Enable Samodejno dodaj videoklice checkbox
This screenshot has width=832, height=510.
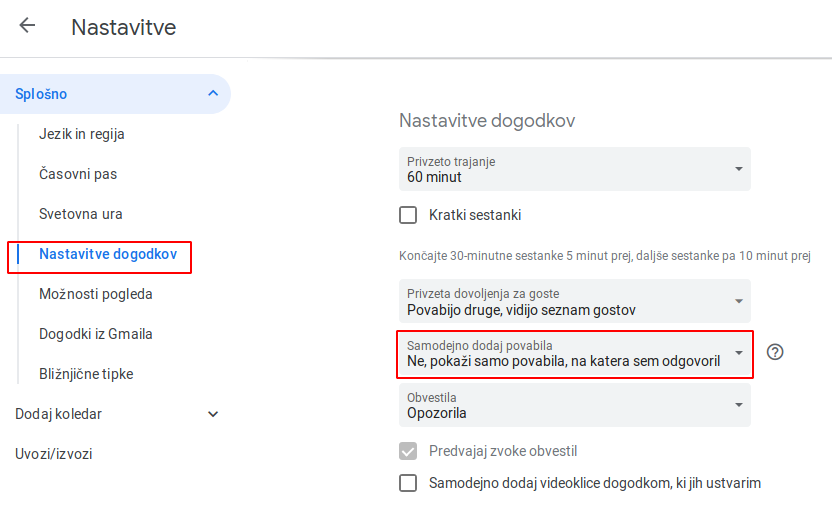[408, 483]
